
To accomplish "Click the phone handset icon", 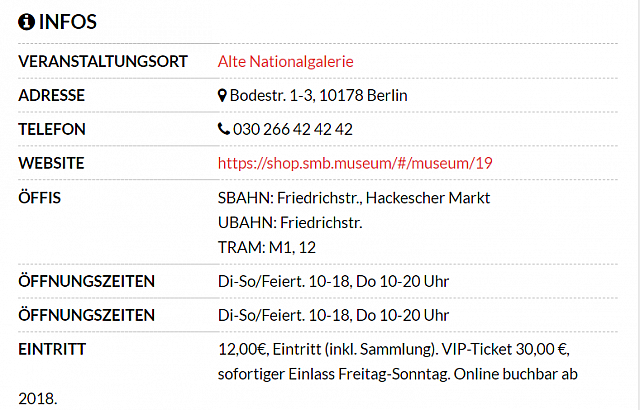I will click(224, 129).
